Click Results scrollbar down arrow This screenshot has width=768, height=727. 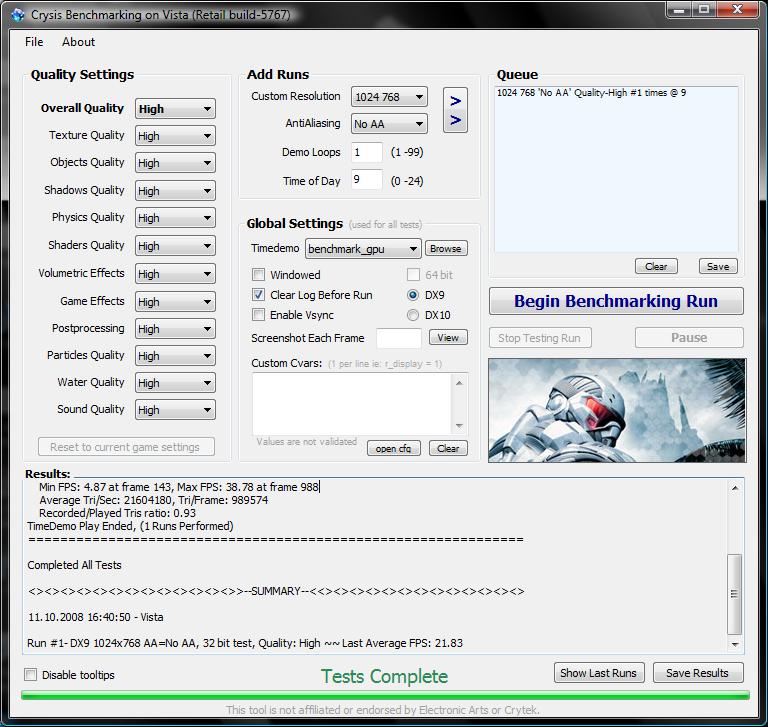coord(735,644)
